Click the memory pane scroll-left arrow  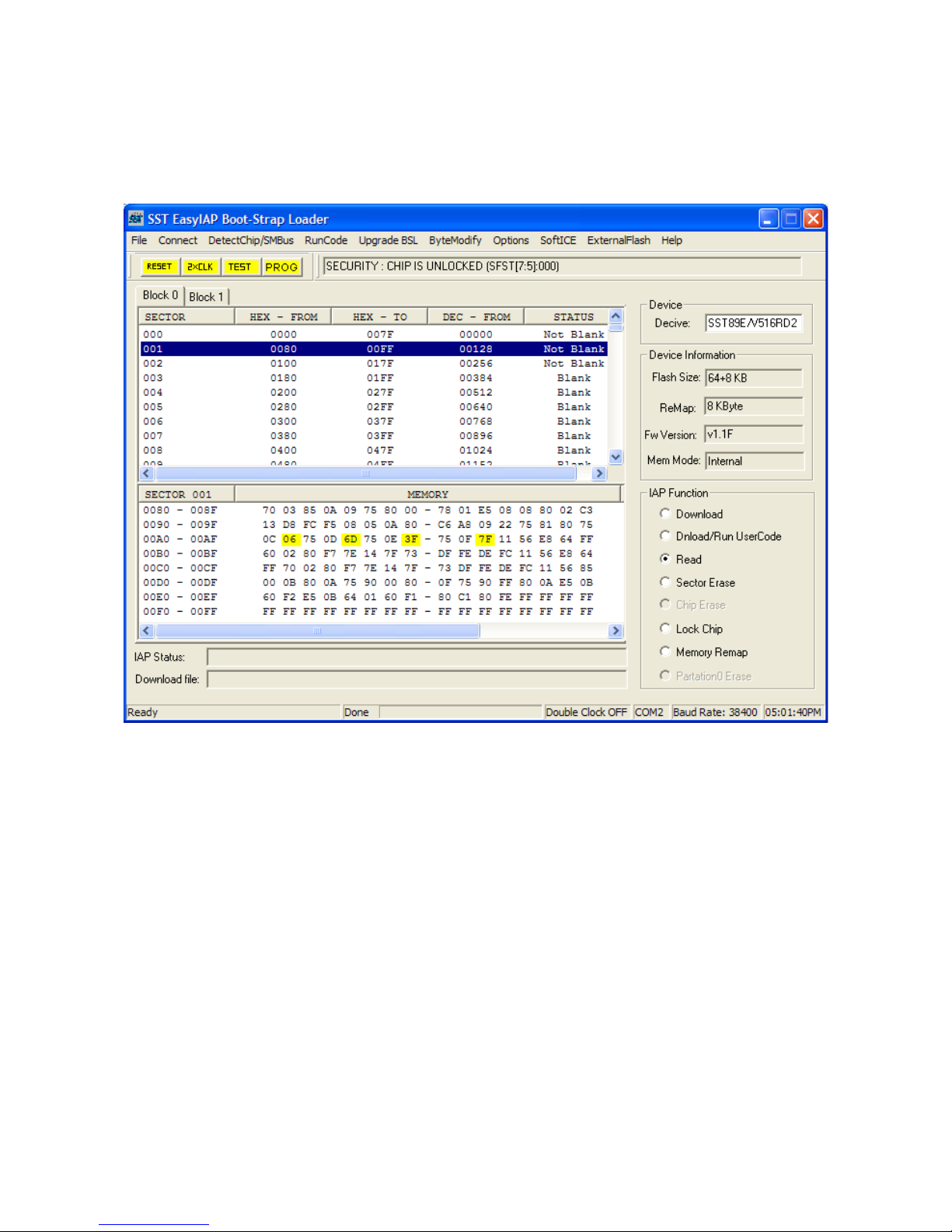(147, 630)
